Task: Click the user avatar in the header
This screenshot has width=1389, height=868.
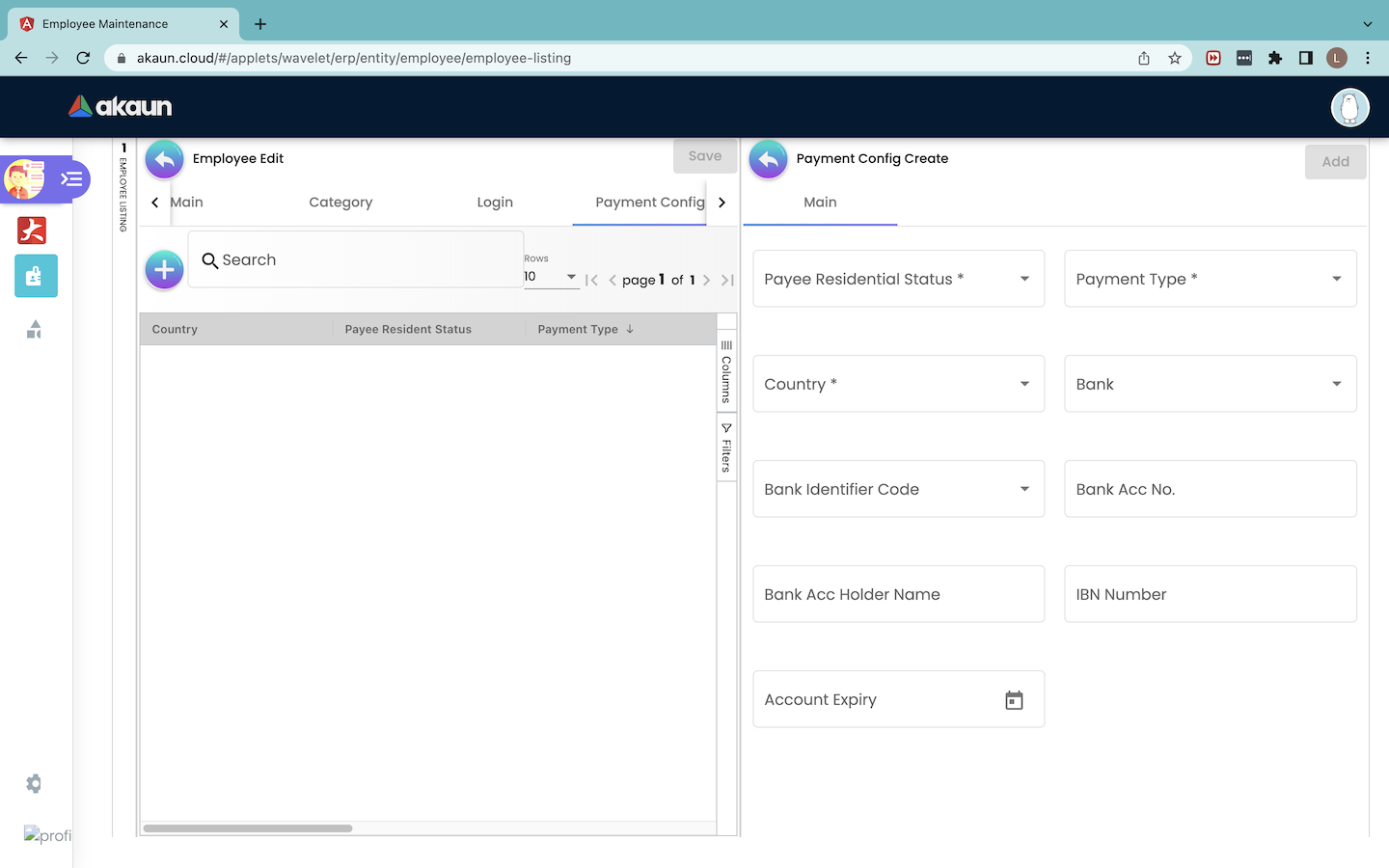Action: point(1349,107)
